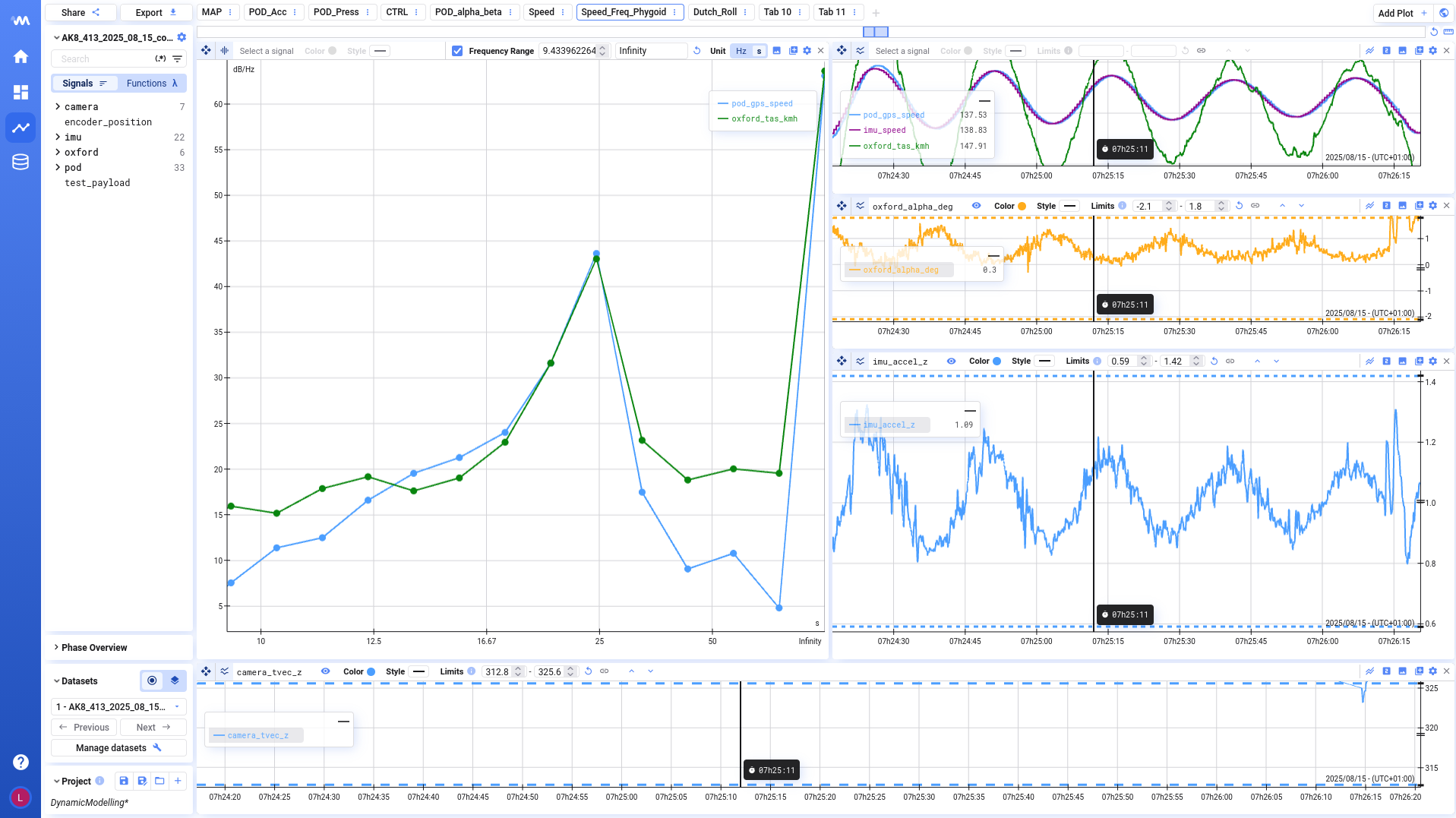
Task: Collapse the Datasets section
Action: tap(56, 681)
